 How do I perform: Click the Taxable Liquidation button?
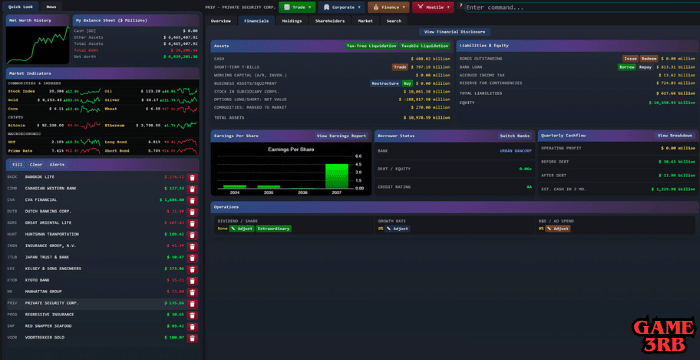[x=425, y=46]
